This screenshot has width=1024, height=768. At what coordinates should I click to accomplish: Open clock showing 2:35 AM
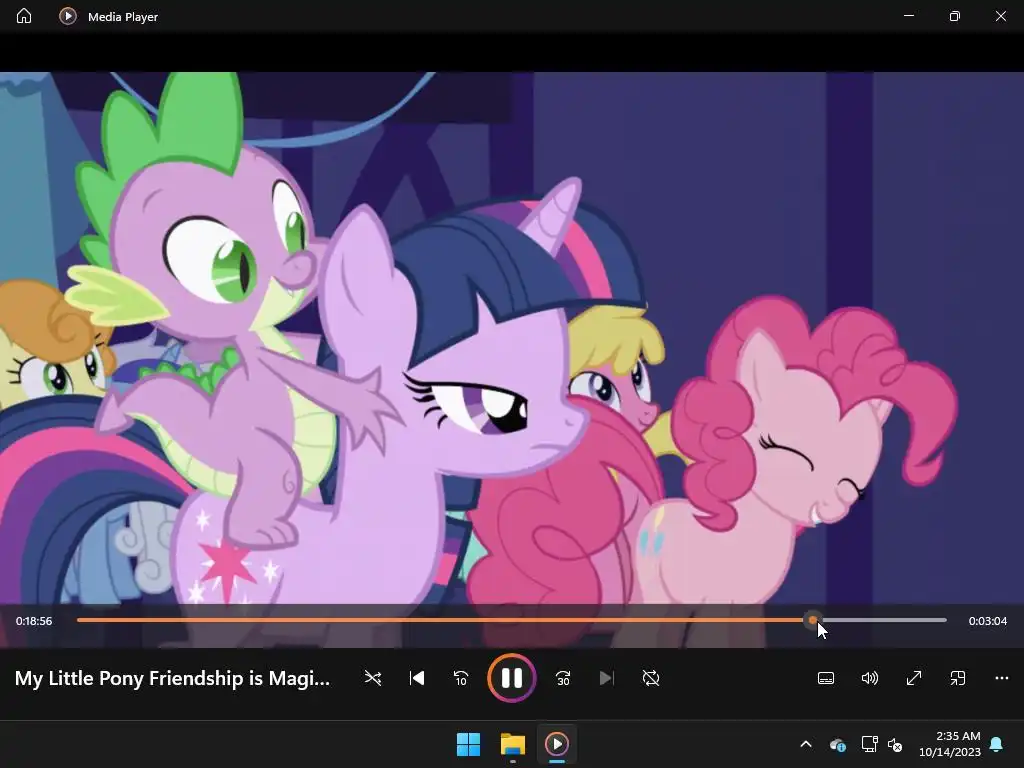click(950, 744)
